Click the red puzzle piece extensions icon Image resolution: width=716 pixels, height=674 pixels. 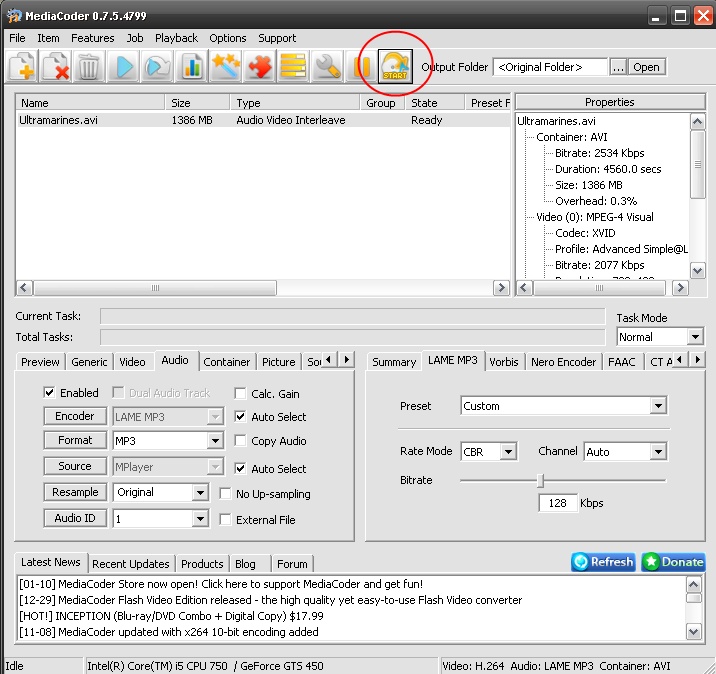pos(259,67)
